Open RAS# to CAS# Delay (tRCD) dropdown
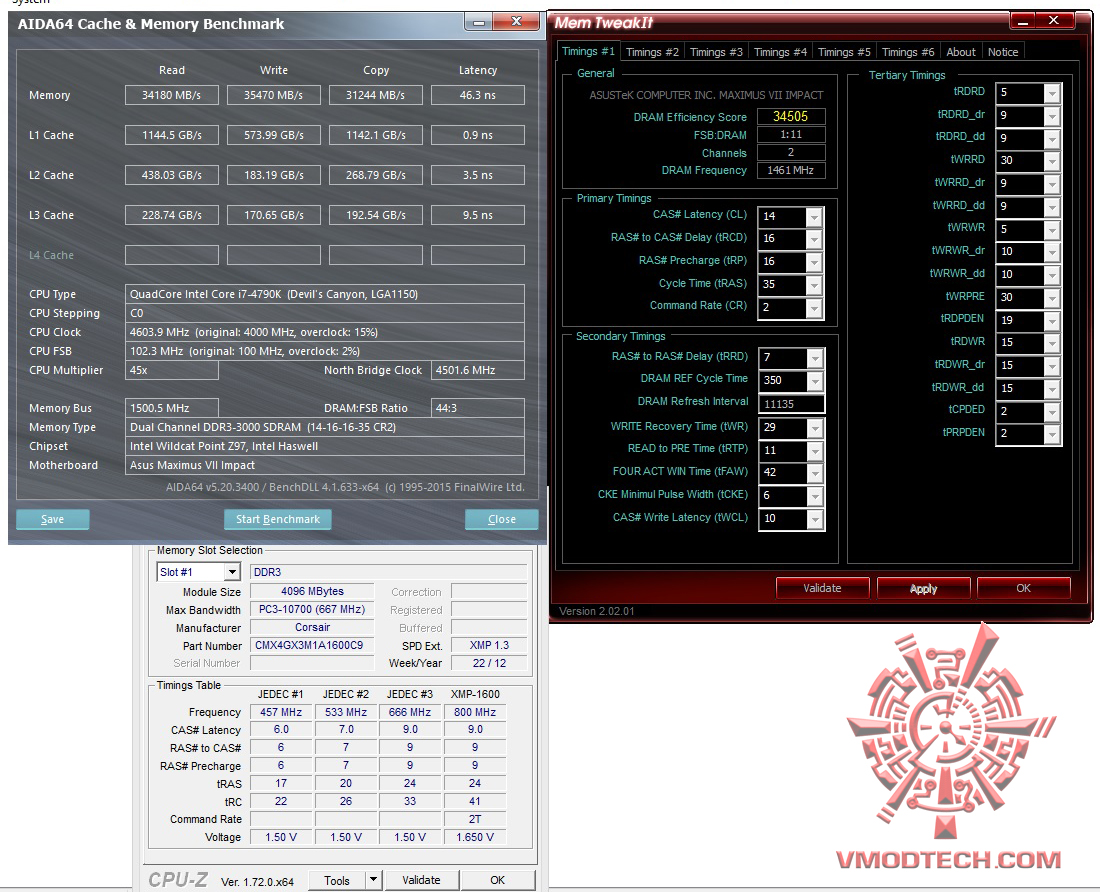The width and height of the screenshot is (1100, 892). pyautogui.click(x=814, y=239)
